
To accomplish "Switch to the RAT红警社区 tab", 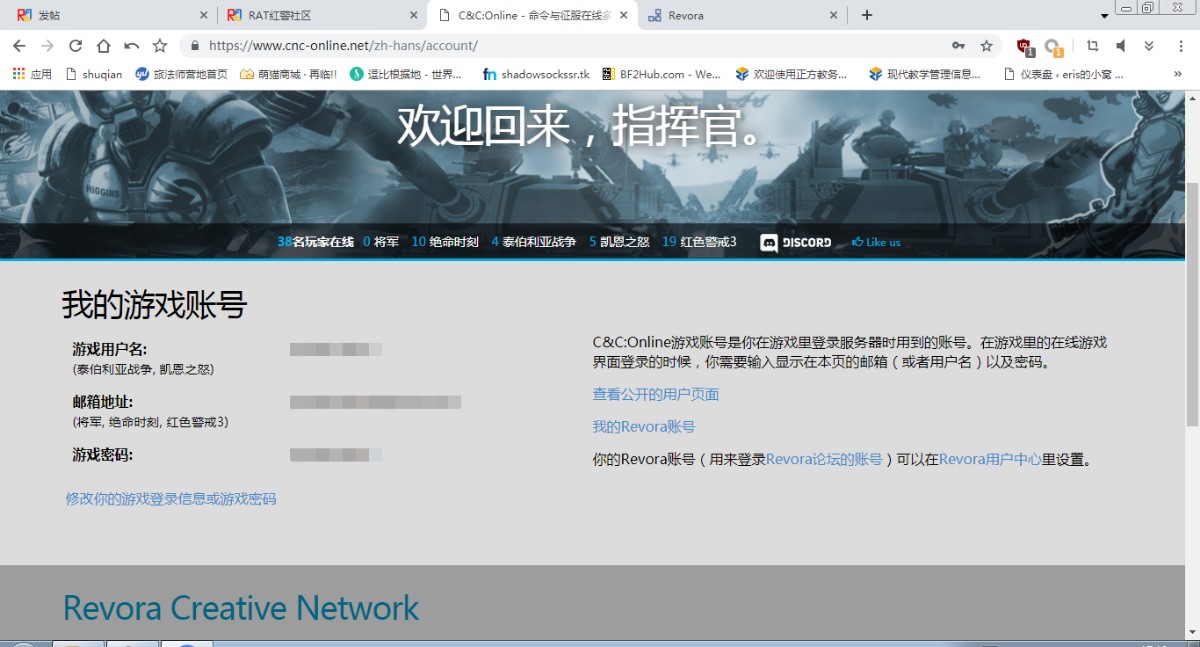I will [x=321, y=15].
